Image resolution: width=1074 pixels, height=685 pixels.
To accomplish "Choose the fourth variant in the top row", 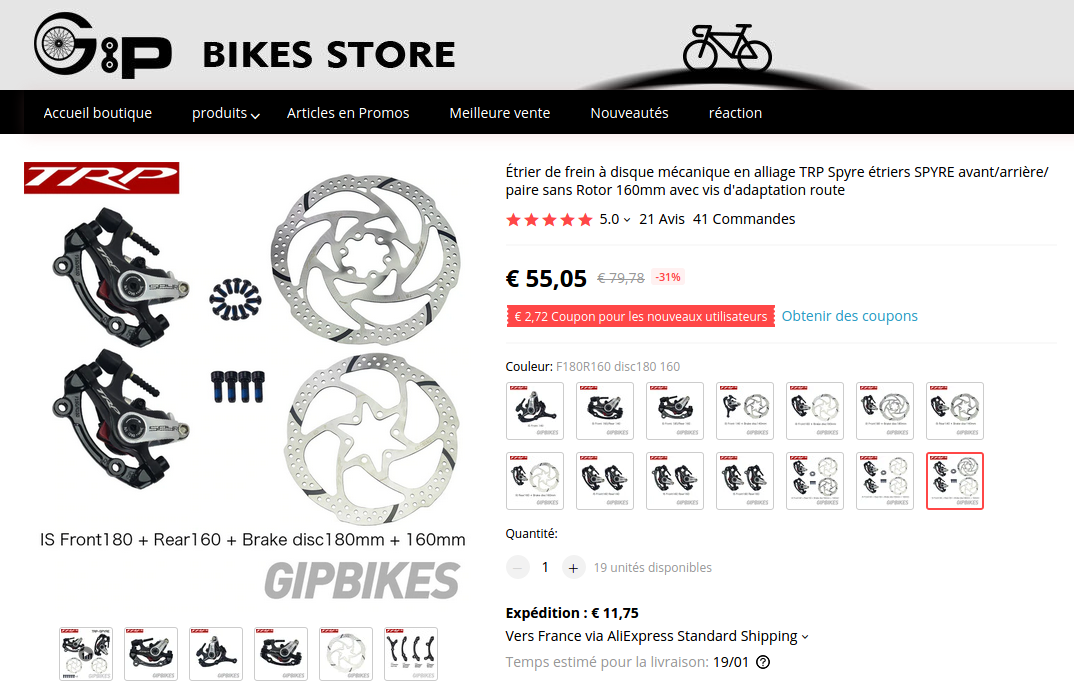I will click(x=745, y=411).
